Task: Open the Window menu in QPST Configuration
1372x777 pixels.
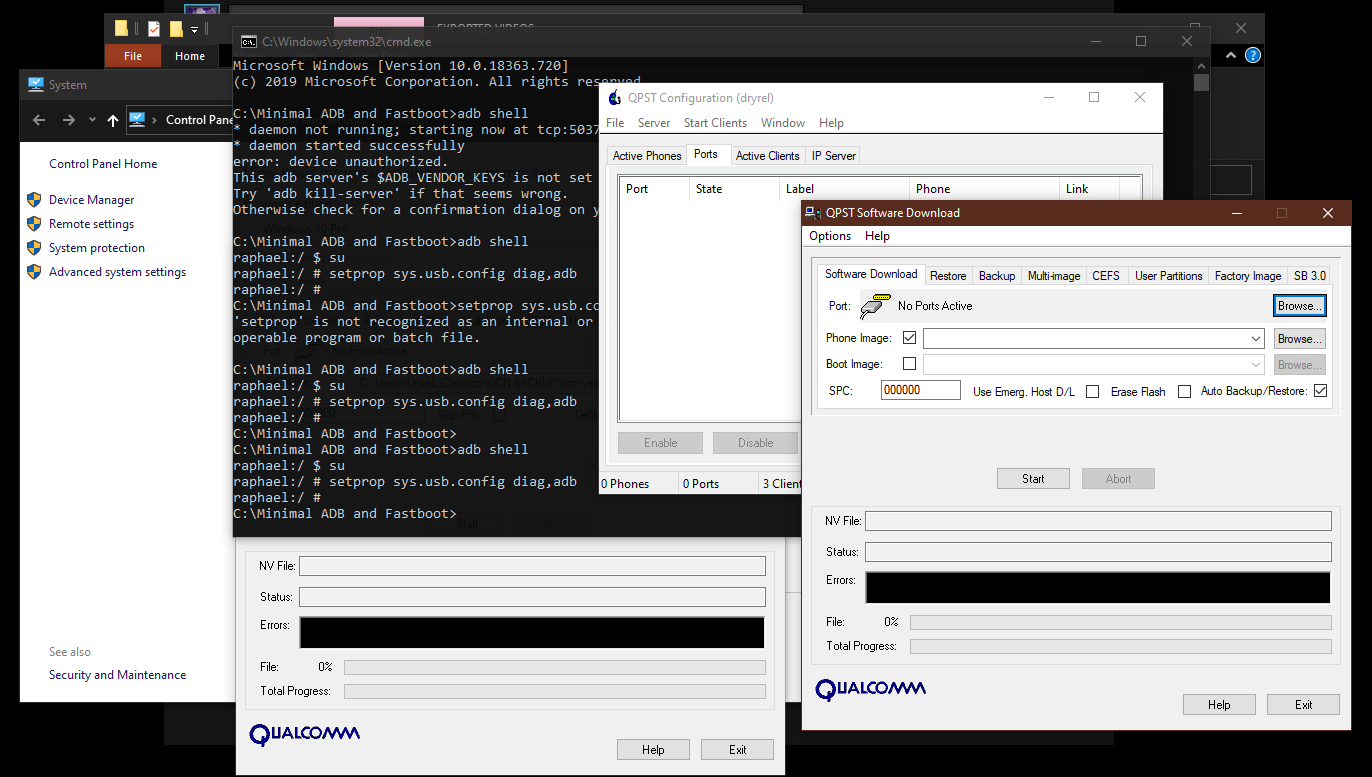Action: click(783, 123)
